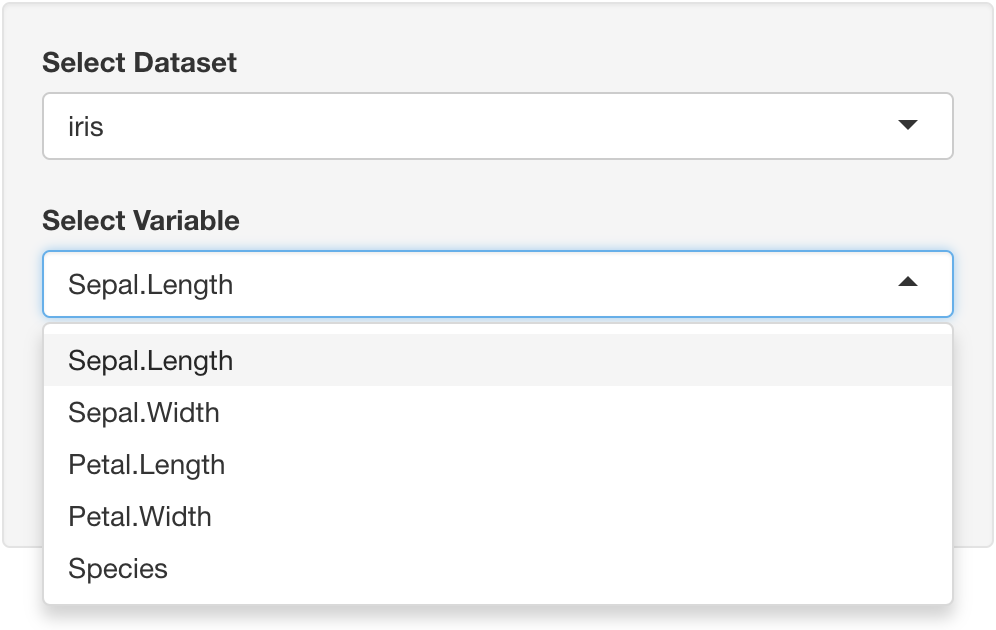
Task: Open the Select Dataset combo box
Action: 497,126
